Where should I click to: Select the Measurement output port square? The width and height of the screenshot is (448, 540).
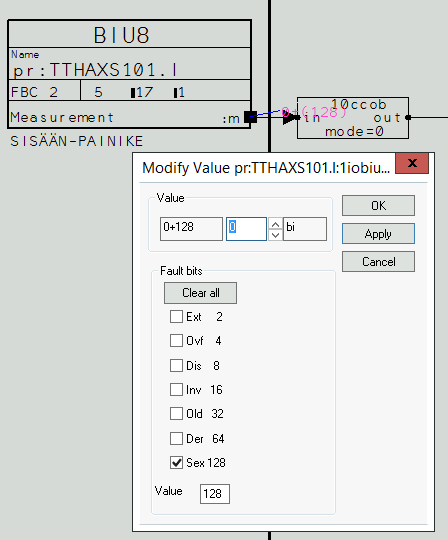250,117
